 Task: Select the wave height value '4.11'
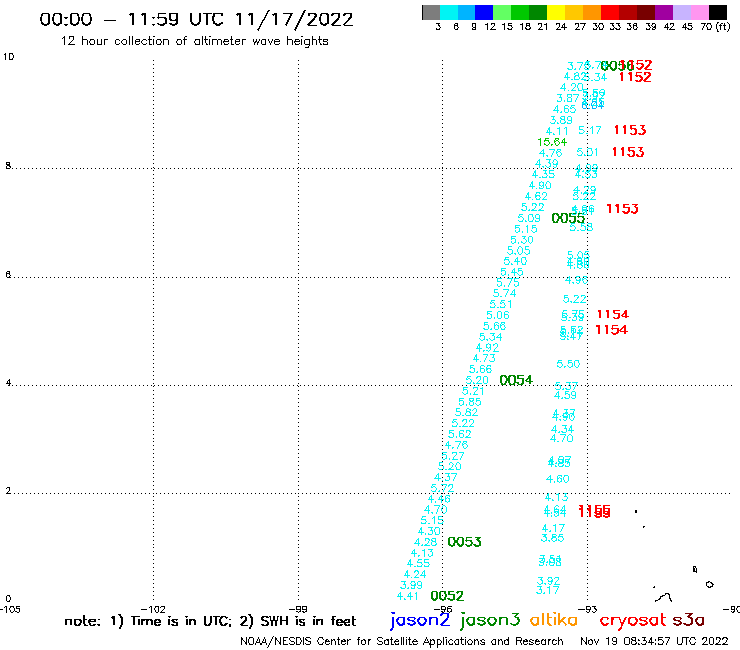557,131
